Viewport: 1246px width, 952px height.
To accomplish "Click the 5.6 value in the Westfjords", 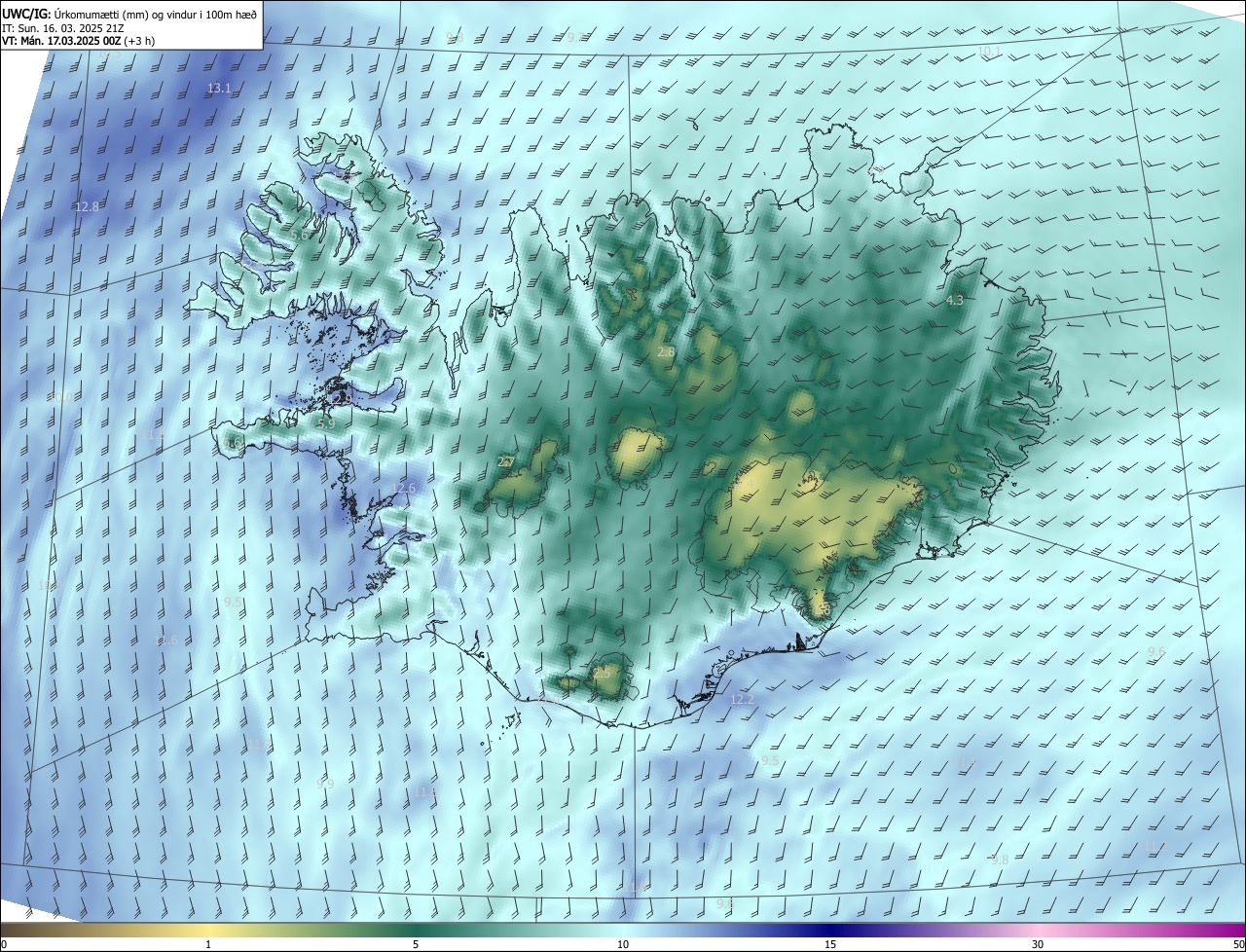I will (x=299, y=235).
